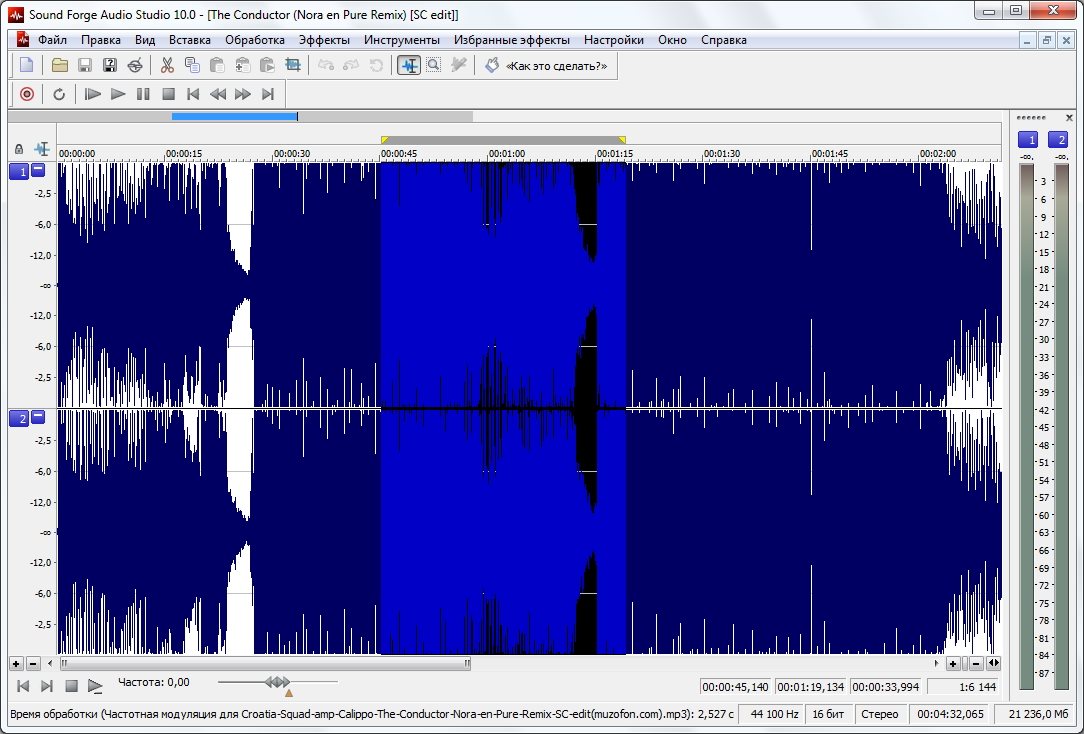
Task: Click the horizontal waveform scrollbar
Action: tap(265, 663)
